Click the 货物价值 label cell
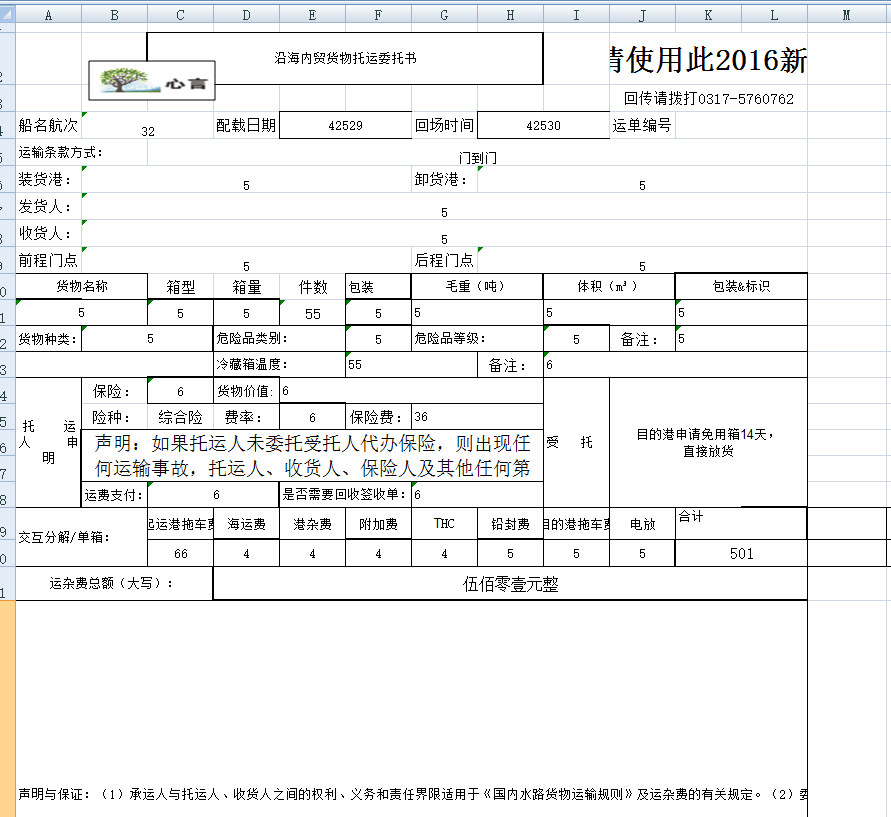891x817 pixels. (x=246, y=391)
